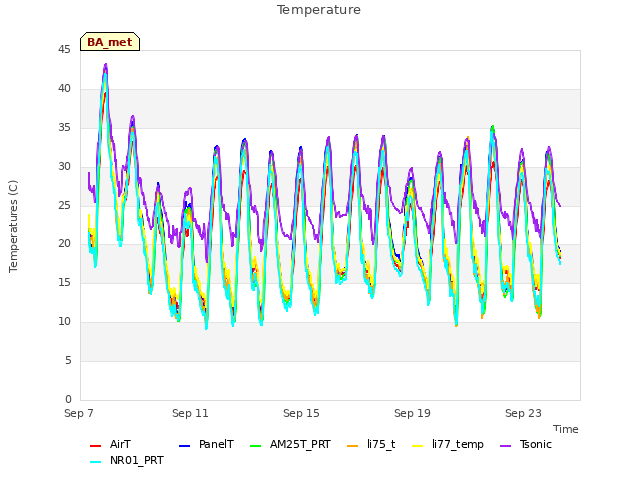
Task: Click the Sep 7 x-axis tick label
Action: point(79,413)
